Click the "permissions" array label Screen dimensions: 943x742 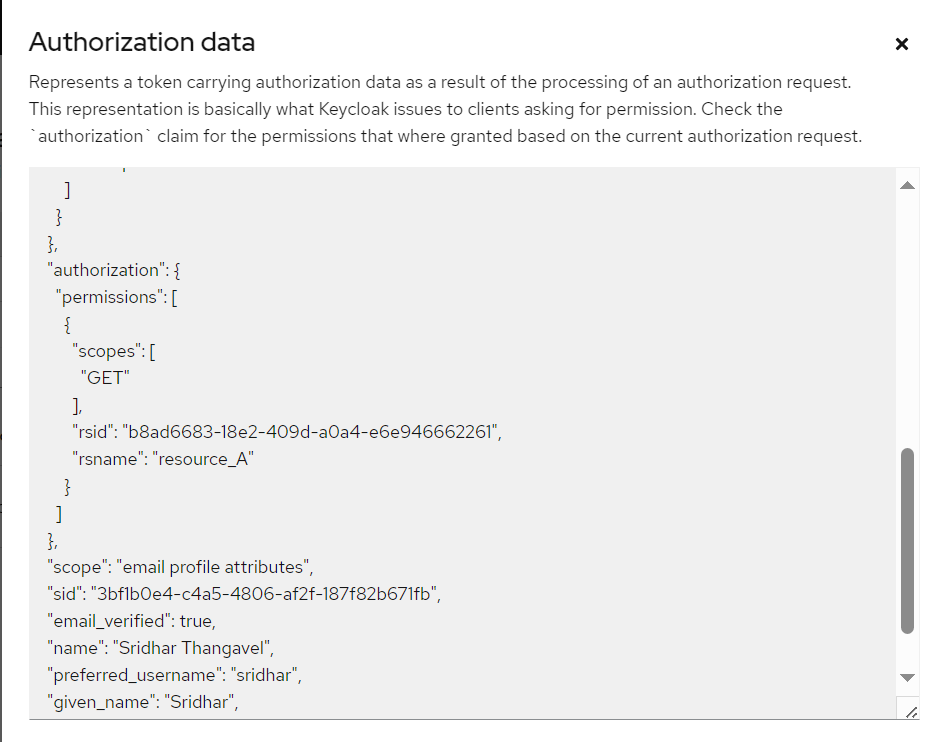coord(113,296)
